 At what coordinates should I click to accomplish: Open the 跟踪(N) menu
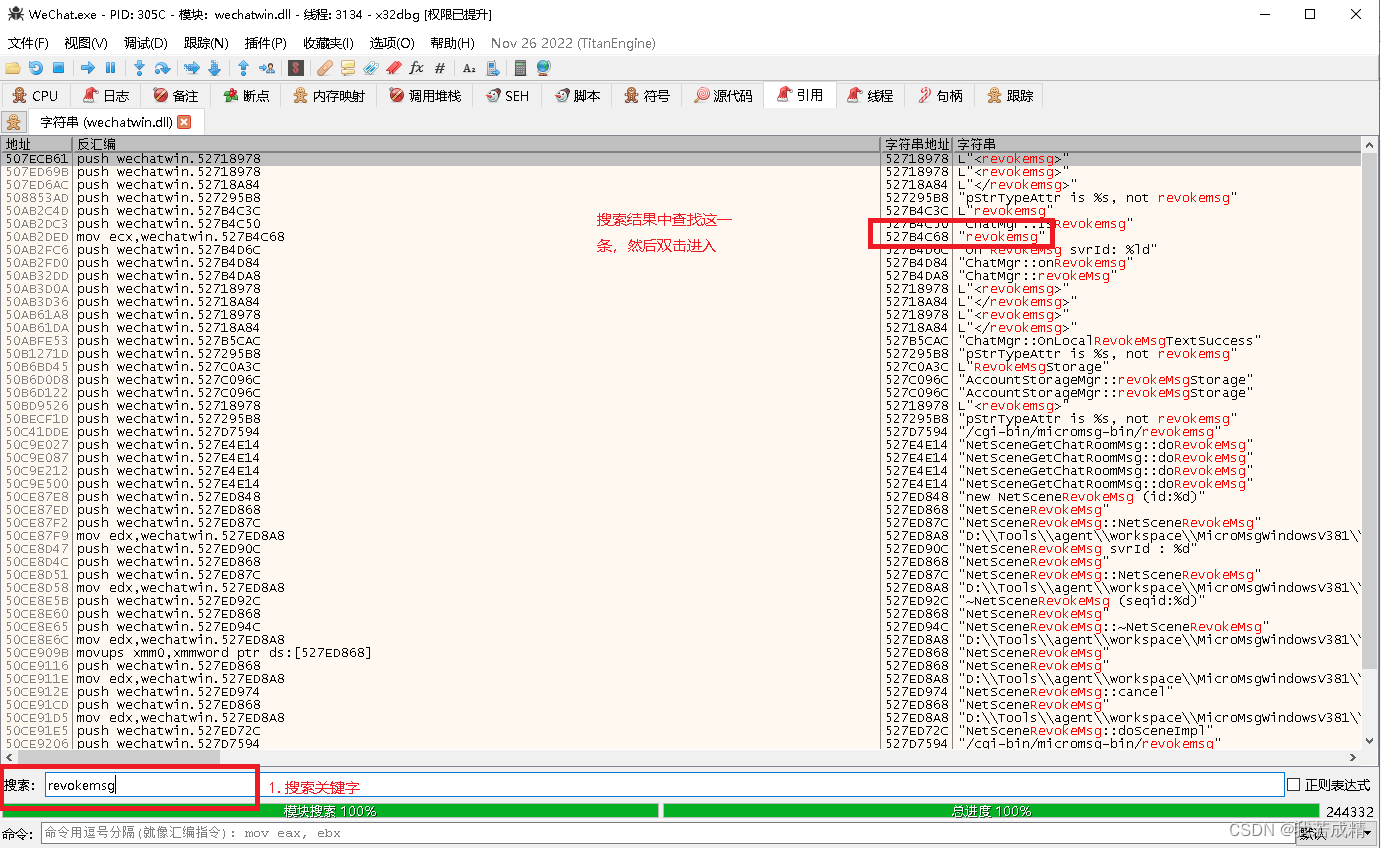point(206,43)
